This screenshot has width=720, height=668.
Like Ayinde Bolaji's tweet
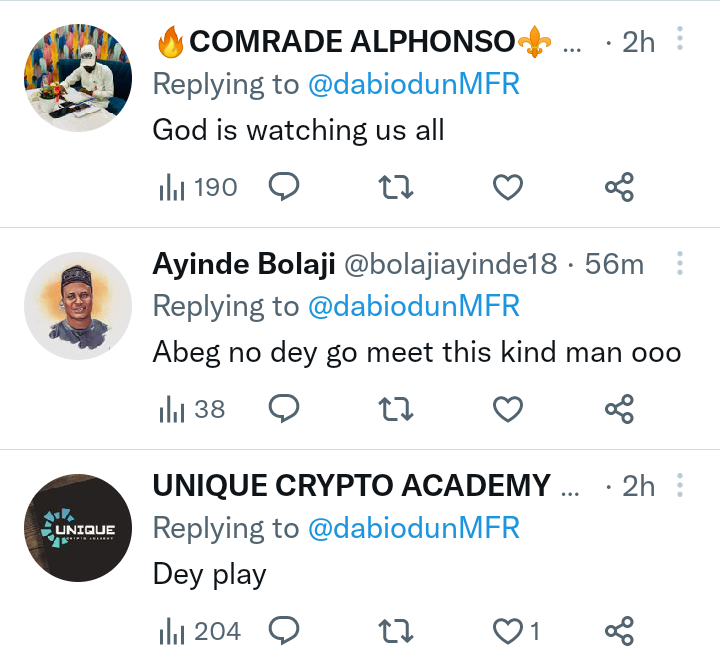(509, 409)
